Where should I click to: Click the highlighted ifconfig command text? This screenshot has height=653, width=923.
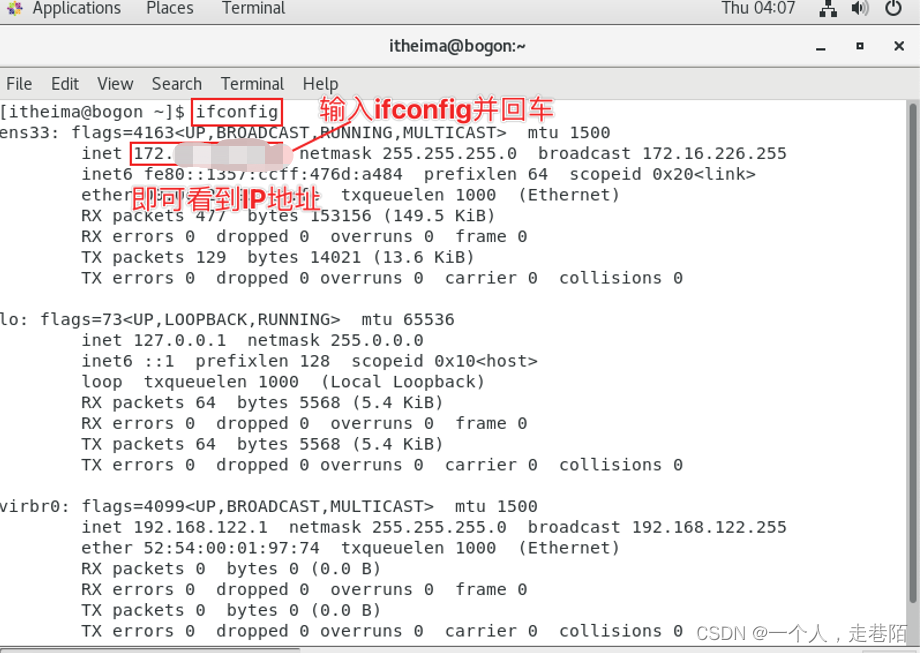coord(236,112)
